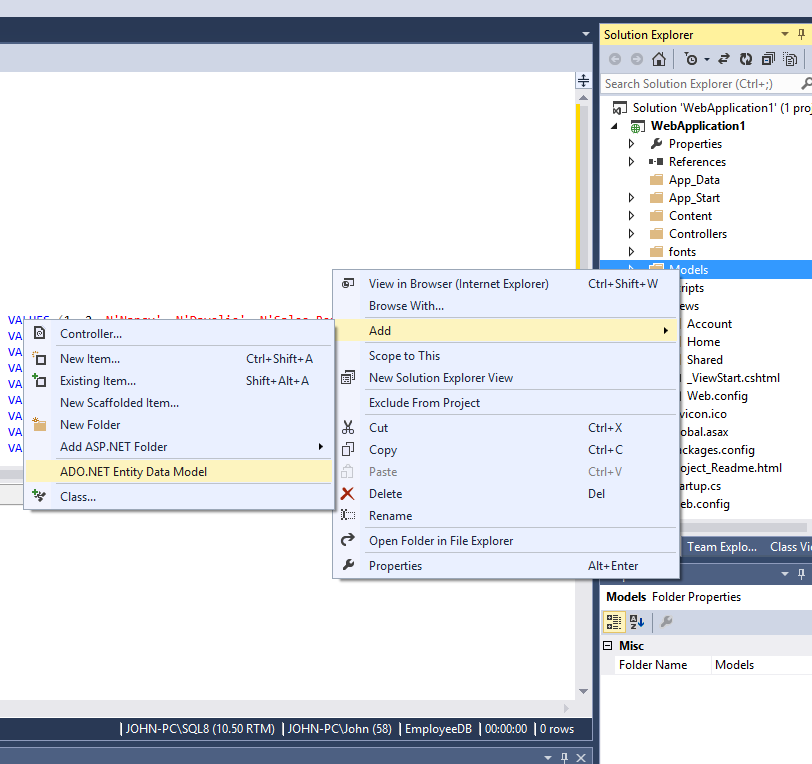The image size is (812, 764).
Task: Open the Pending Changes Filter dropdown arrow
Action: pos(706,59)
